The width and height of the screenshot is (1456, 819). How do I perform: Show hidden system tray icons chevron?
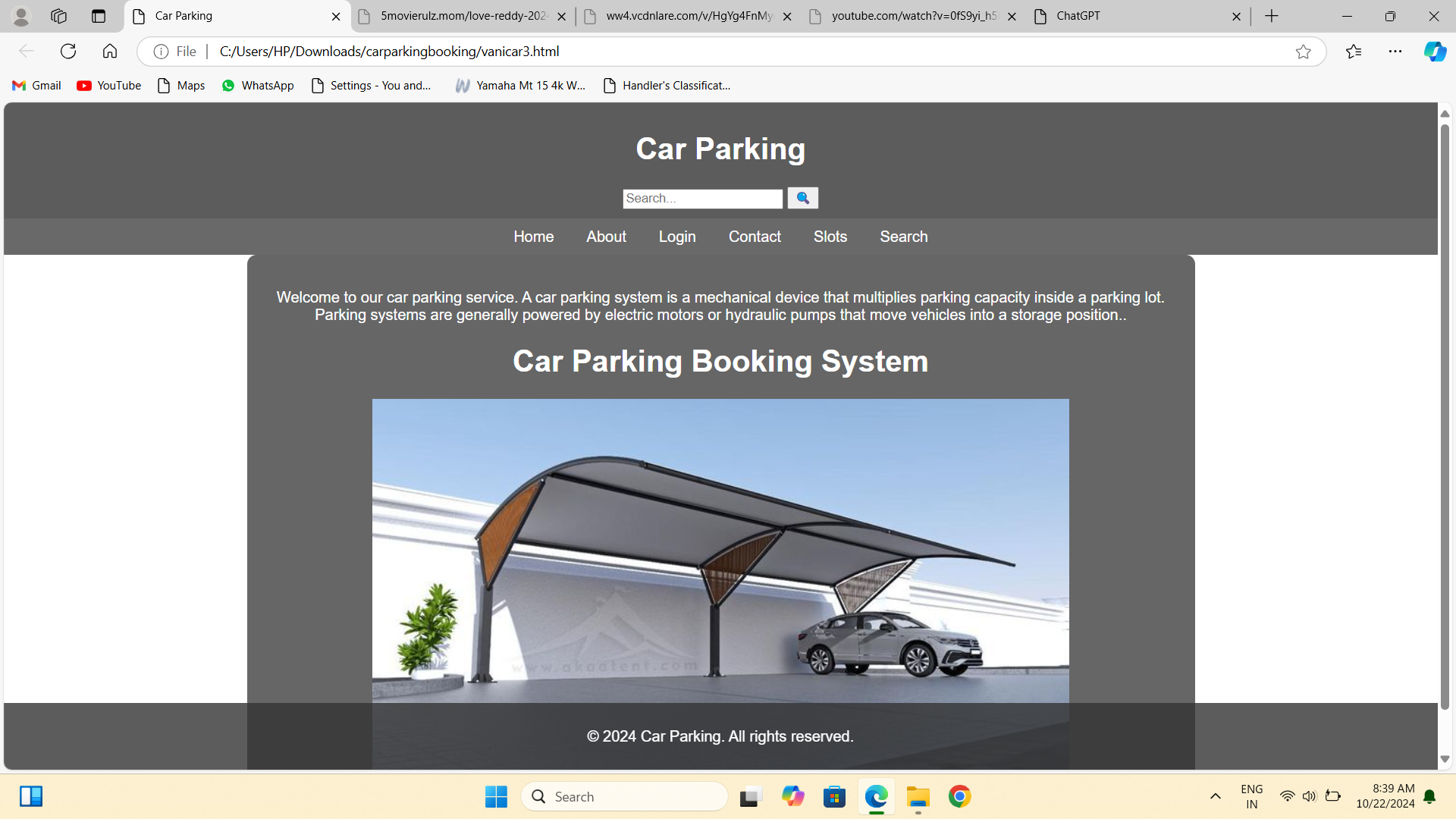click(1215, 796)
